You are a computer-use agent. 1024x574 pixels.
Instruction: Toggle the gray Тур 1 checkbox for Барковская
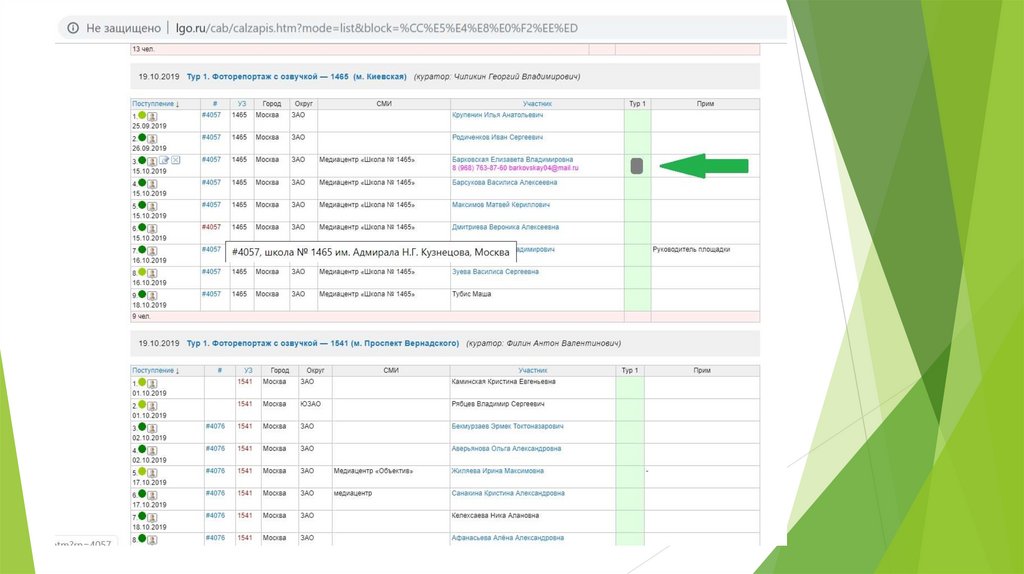tap(636, 167)
